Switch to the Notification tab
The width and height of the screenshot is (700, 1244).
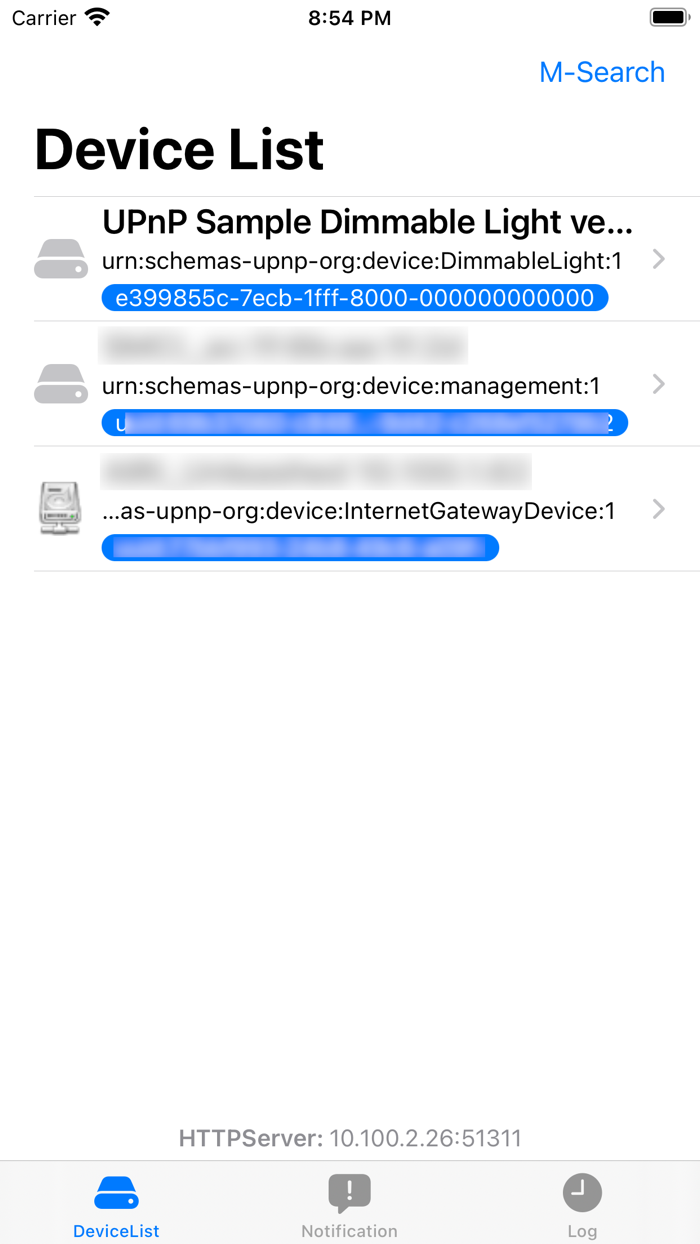click(x=349, y=1204)
